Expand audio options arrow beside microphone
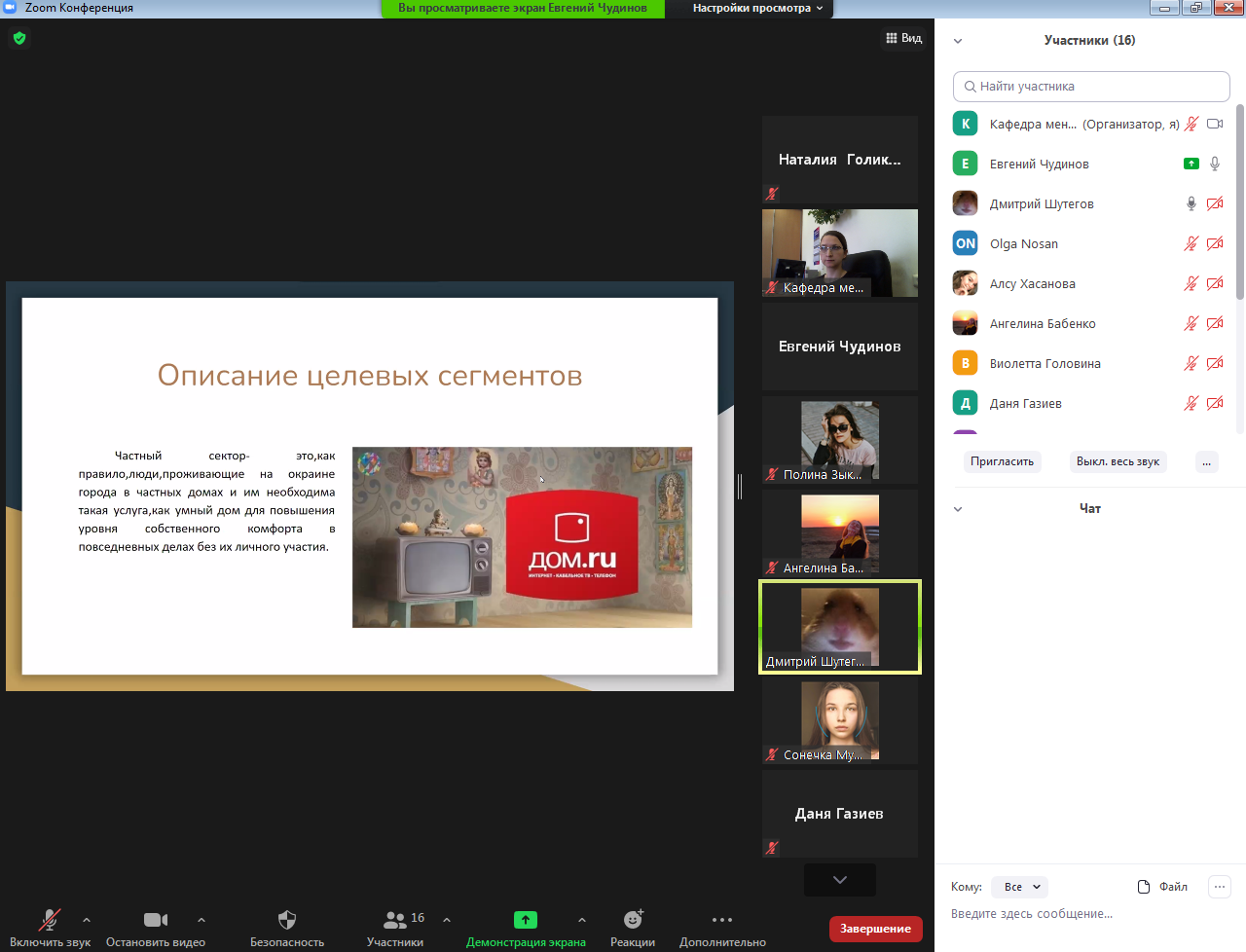 coord(87,920)
